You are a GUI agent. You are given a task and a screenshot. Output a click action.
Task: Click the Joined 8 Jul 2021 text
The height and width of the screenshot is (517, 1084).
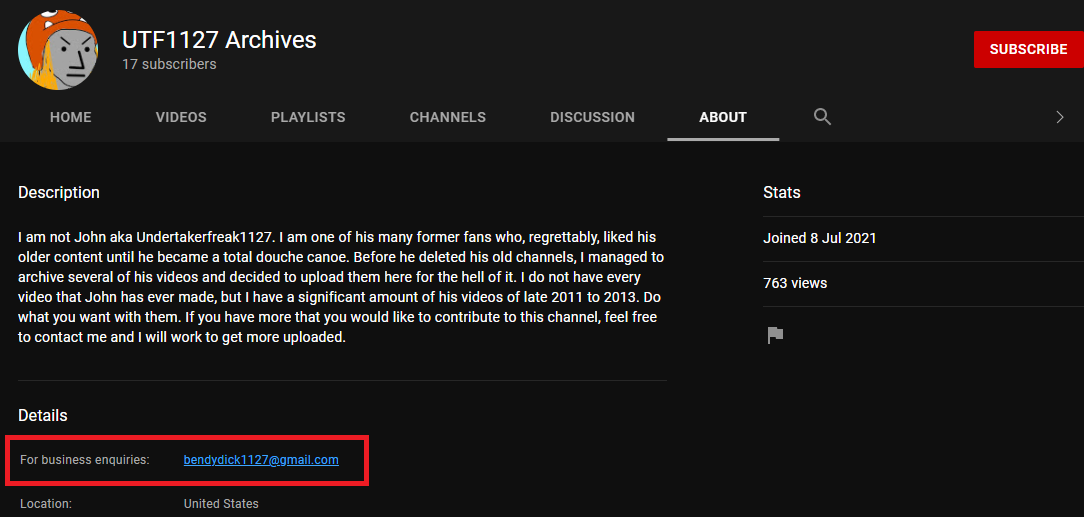820,238
